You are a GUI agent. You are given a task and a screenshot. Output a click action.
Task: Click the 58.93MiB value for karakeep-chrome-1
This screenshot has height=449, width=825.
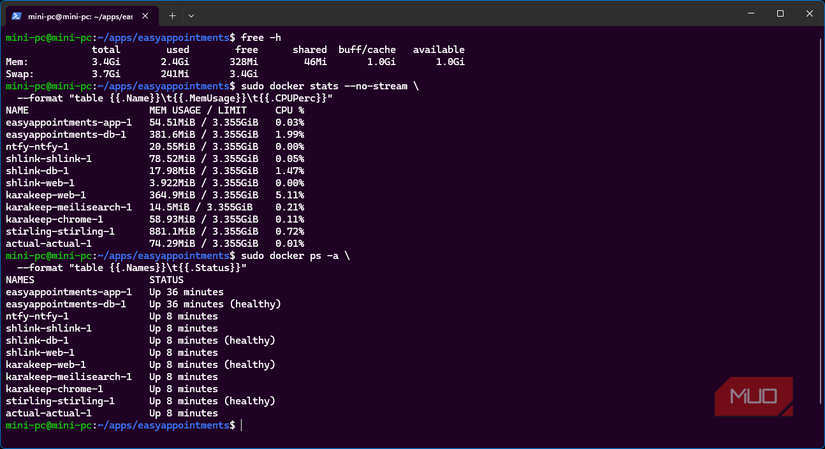[x=172, y=219]
